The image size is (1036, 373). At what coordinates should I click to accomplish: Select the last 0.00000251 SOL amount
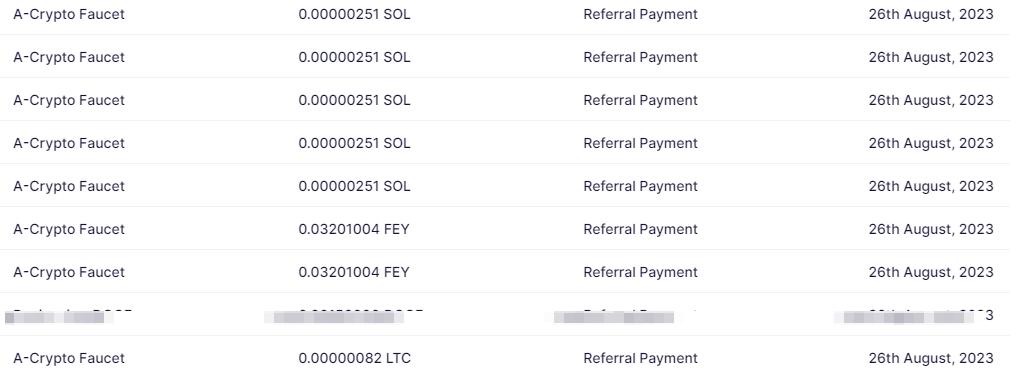coord(354,187)
